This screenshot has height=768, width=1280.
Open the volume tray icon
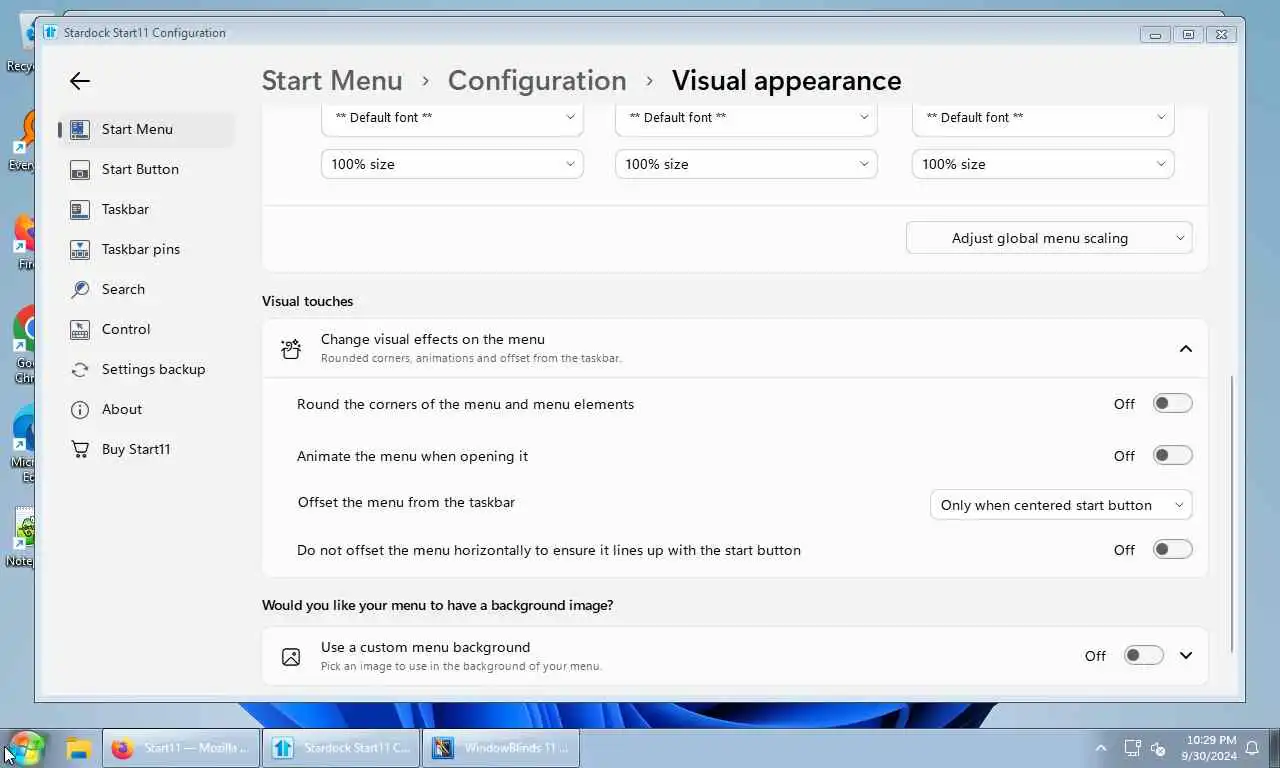[1159, 748]
